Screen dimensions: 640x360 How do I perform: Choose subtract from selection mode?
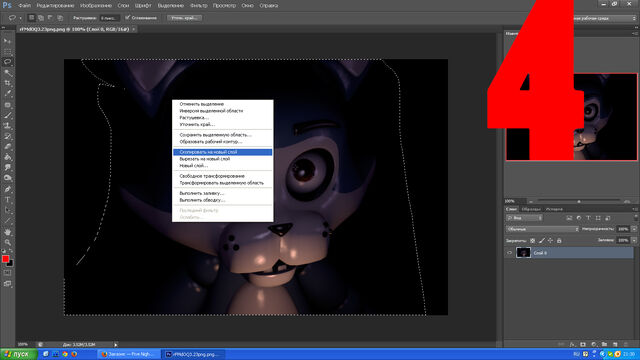[50, 18]
